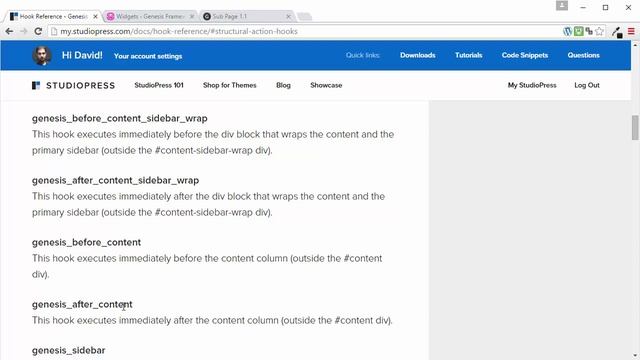640x360 pixels.
Task: Open the Tutorials quick link
Action: [x=469, y=55]
